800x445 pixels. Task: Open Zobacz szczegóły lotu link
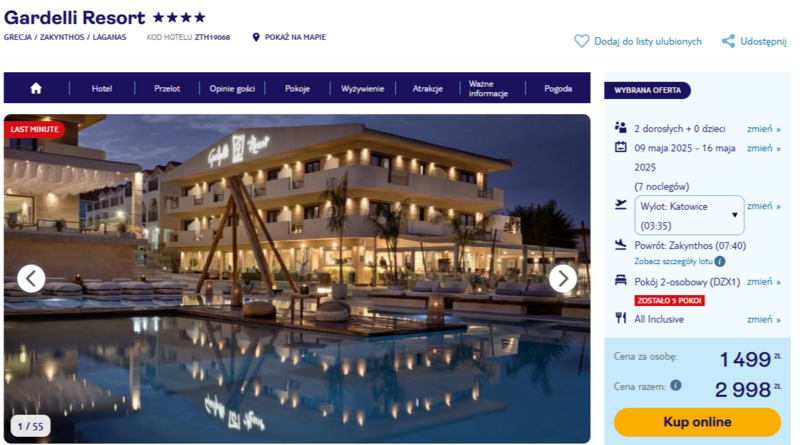673,261
